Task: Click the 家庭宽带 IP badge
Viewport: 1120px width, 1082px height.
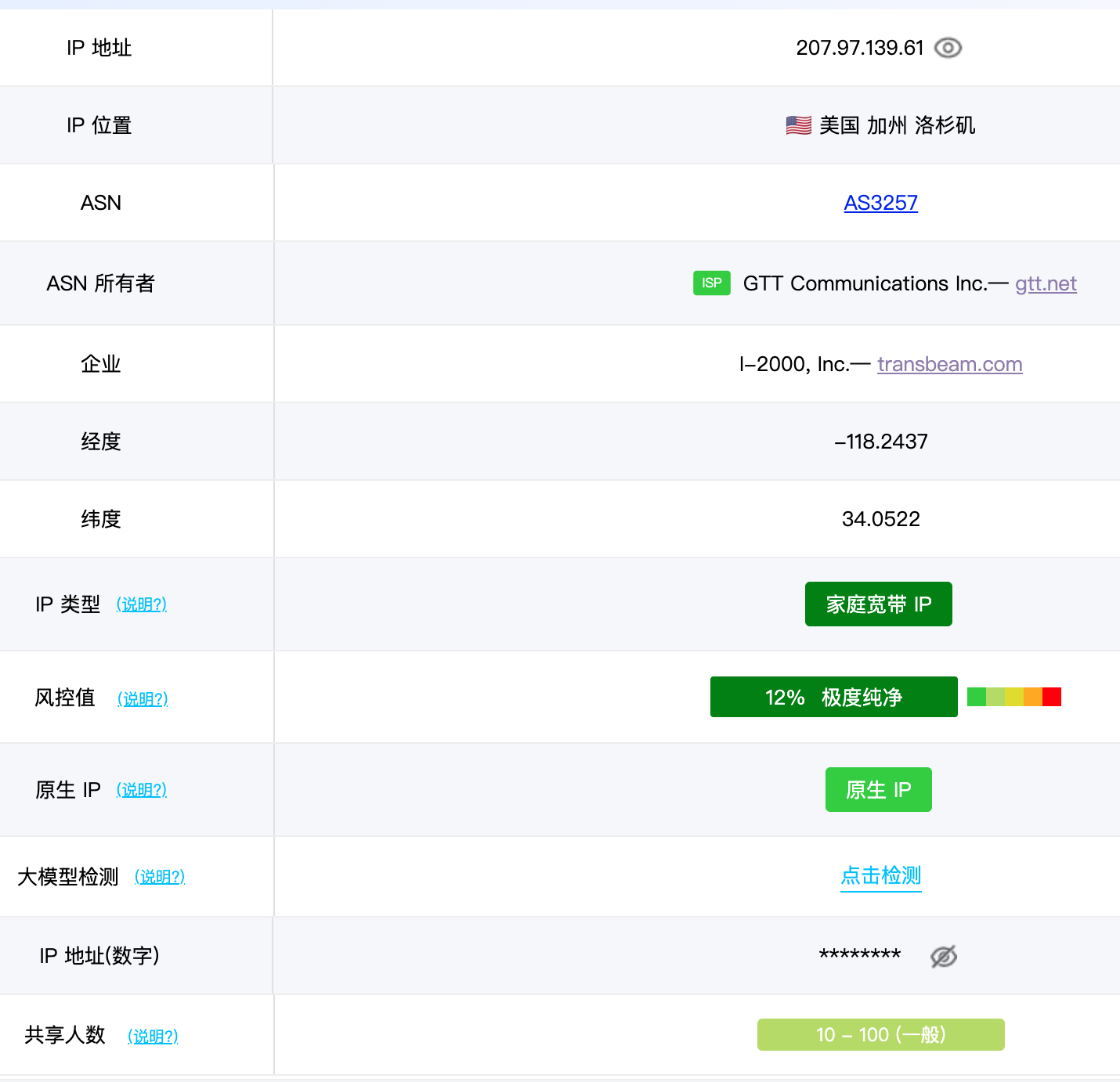Action: click(x=879, y=604)
